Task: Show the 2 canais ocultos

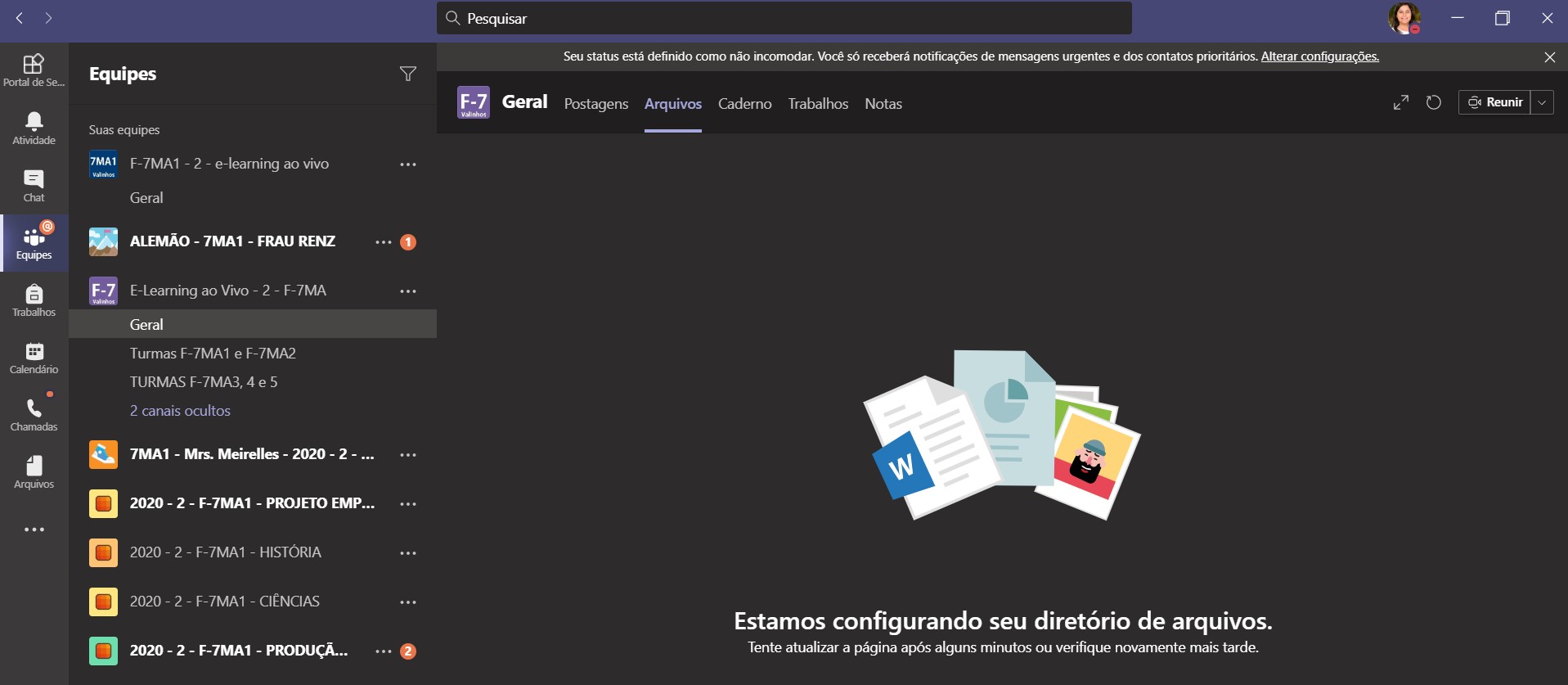Action: point(180,411)
